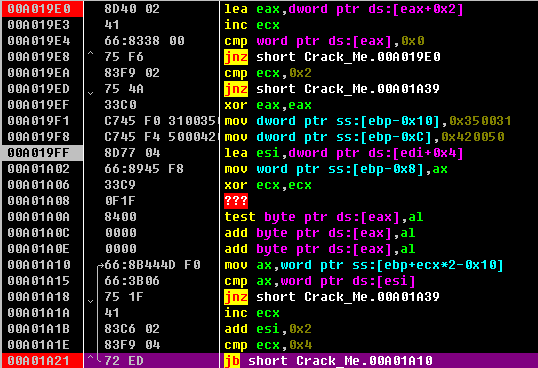Select address 00A01A0A

(x=39, y=217)
